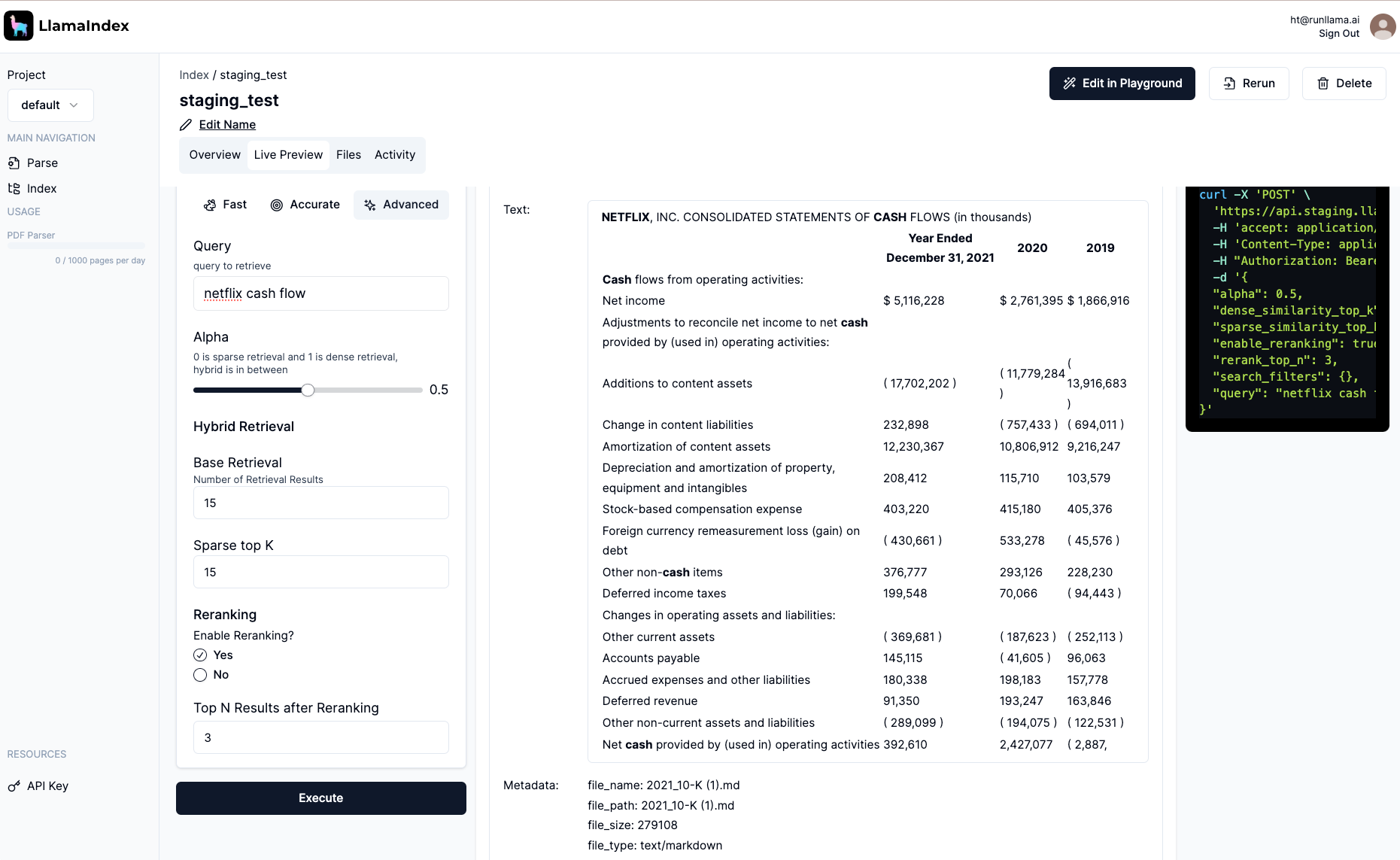Open API Key from the resources section
Image resolution: width=1400 pixels, height=860 pixels.
tap(47, 786)
